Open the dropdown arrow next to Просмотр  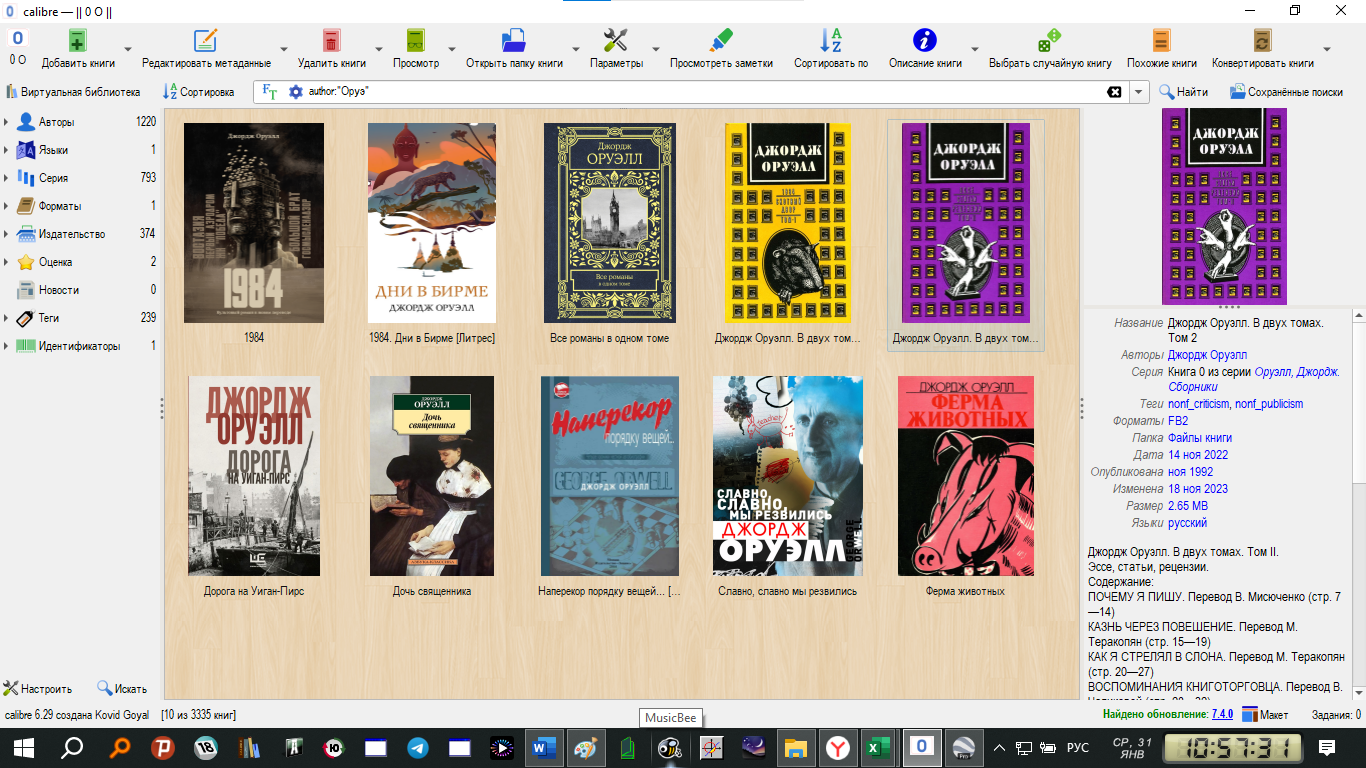[x=452, y=48]
